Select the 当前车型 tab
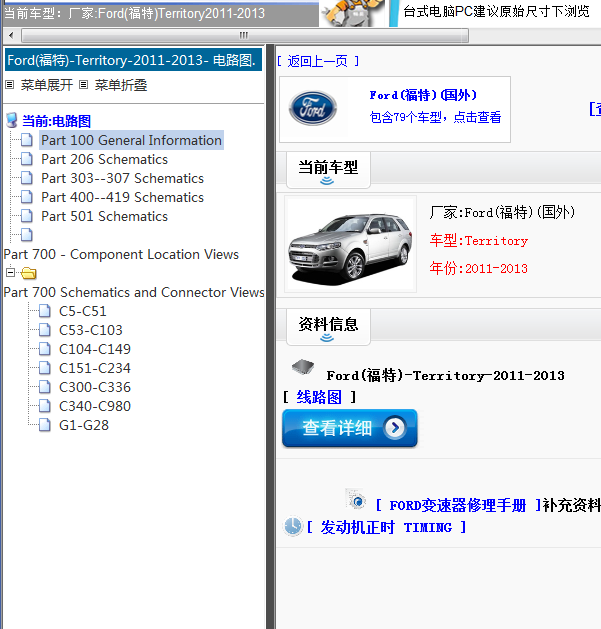Screen dimensions: 601x629 click(x=328, y=170)
